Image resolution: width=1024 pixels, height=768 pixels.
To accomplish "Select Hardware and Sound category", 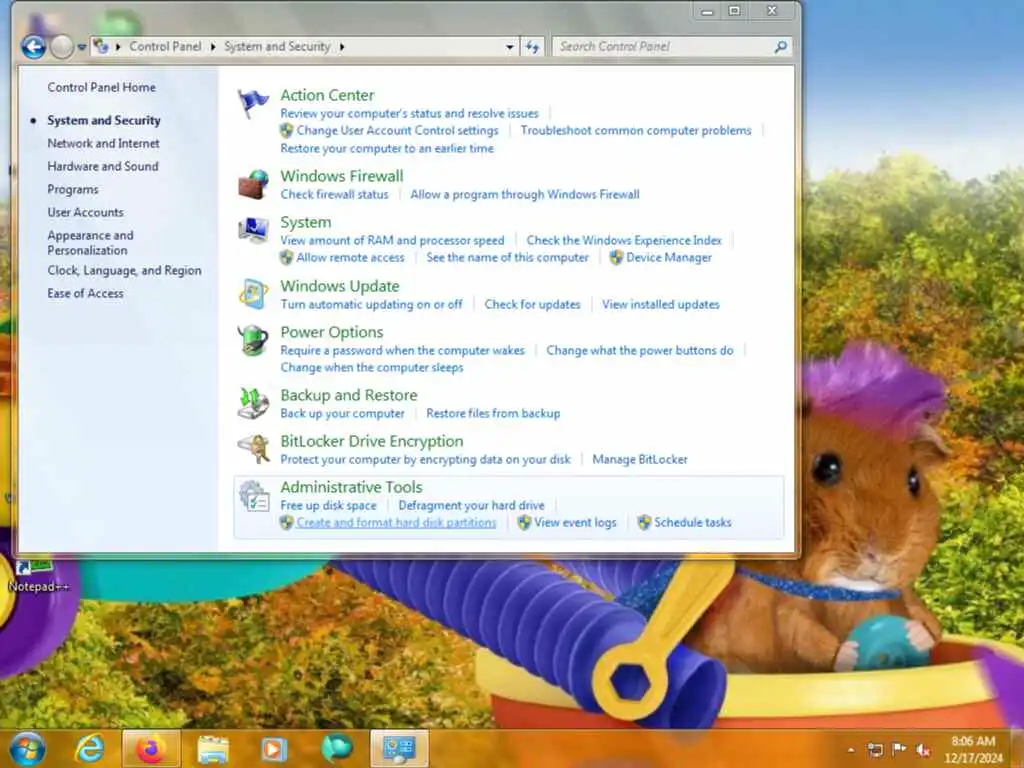I will click(x=103, y=167).
